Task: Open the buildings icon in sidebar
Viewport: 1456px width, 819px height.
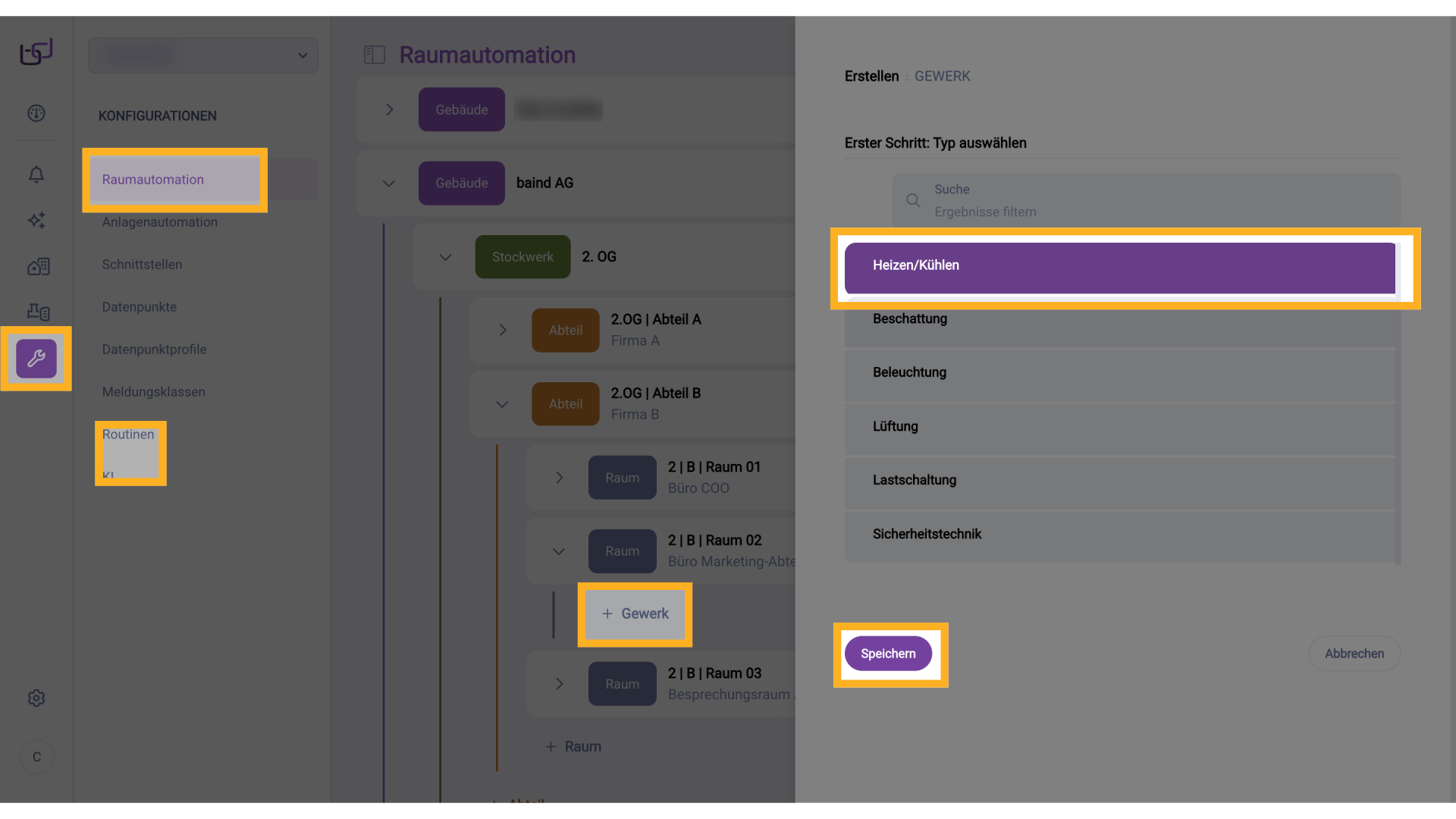Action: coord(38,266)
